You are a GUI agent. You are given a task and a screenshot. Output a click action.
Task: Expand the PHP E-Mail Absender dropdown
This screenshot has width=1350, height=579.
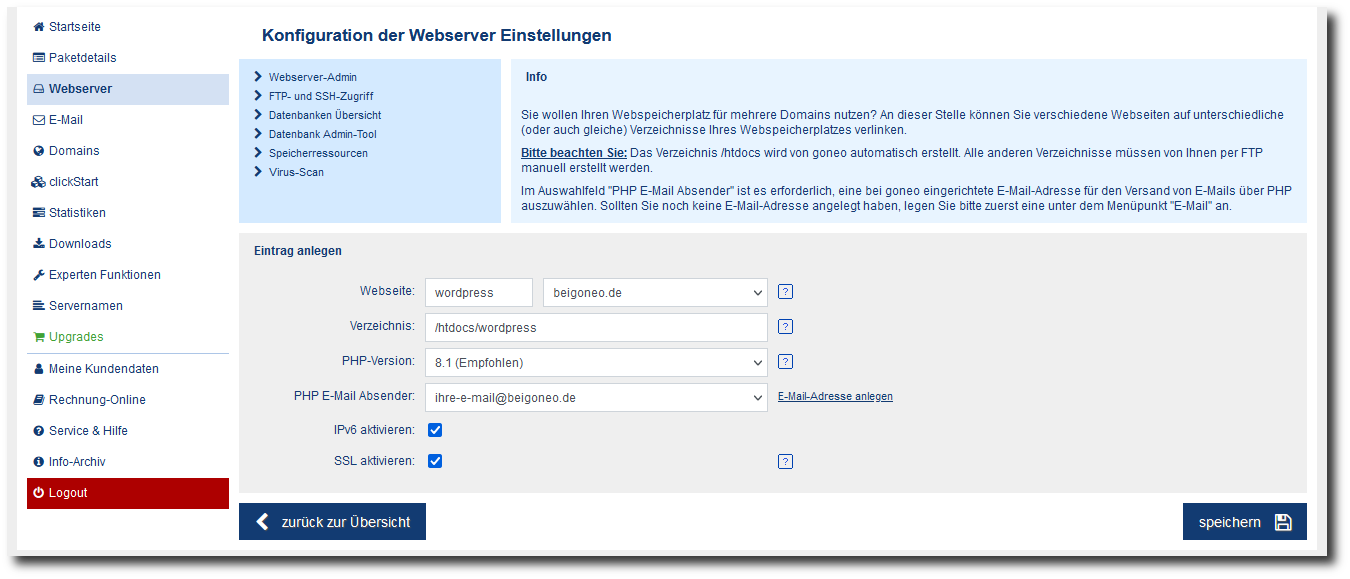pyautogui.click(x=596, y=397)
